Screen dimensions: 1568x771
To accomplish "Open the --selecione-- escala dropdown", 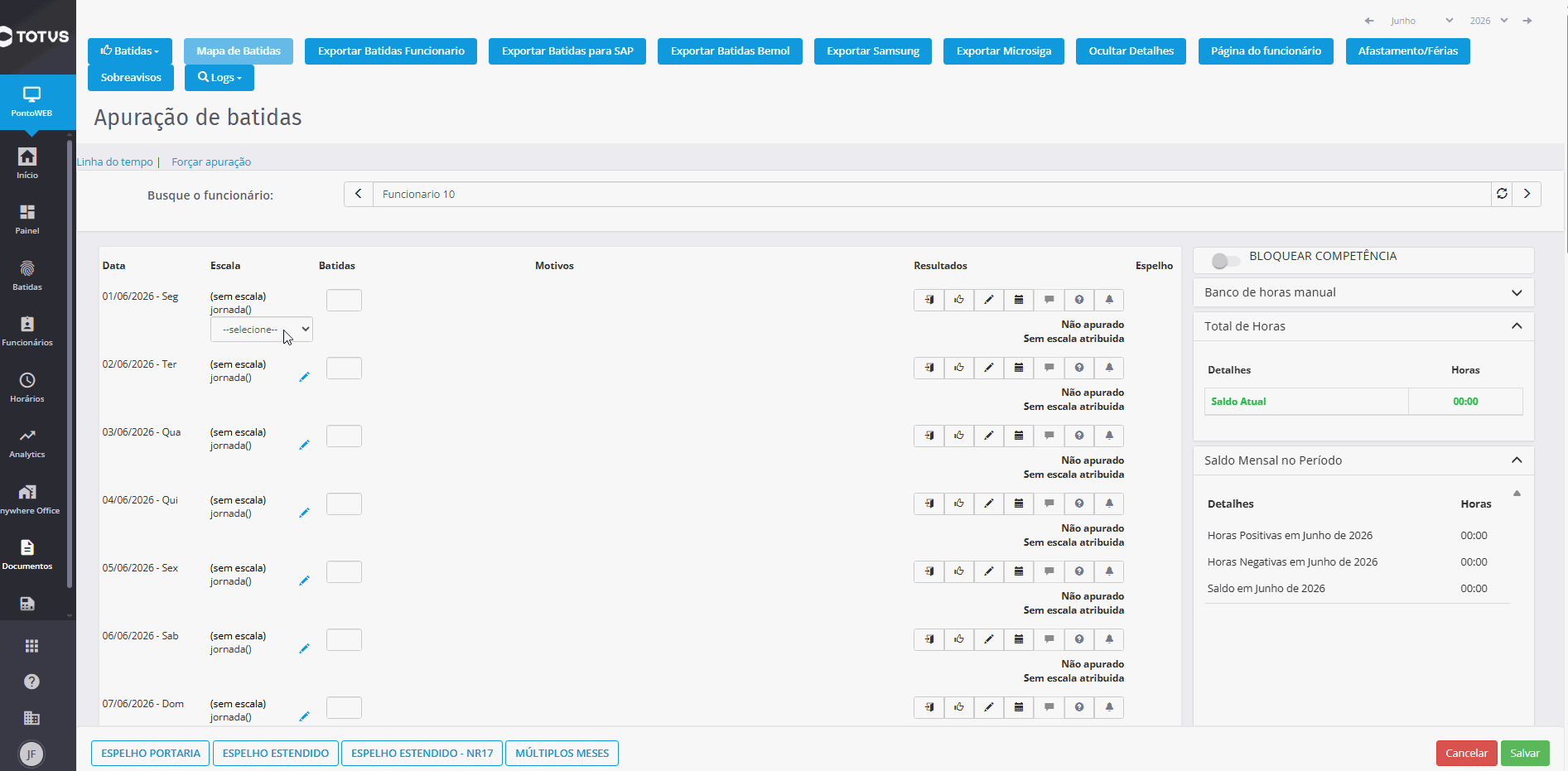I will point(262,330).
